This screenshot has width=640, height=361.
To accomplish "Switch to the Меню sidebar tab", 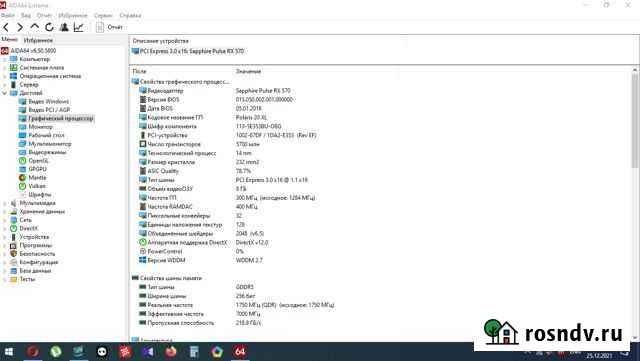I will coord(9,40).
